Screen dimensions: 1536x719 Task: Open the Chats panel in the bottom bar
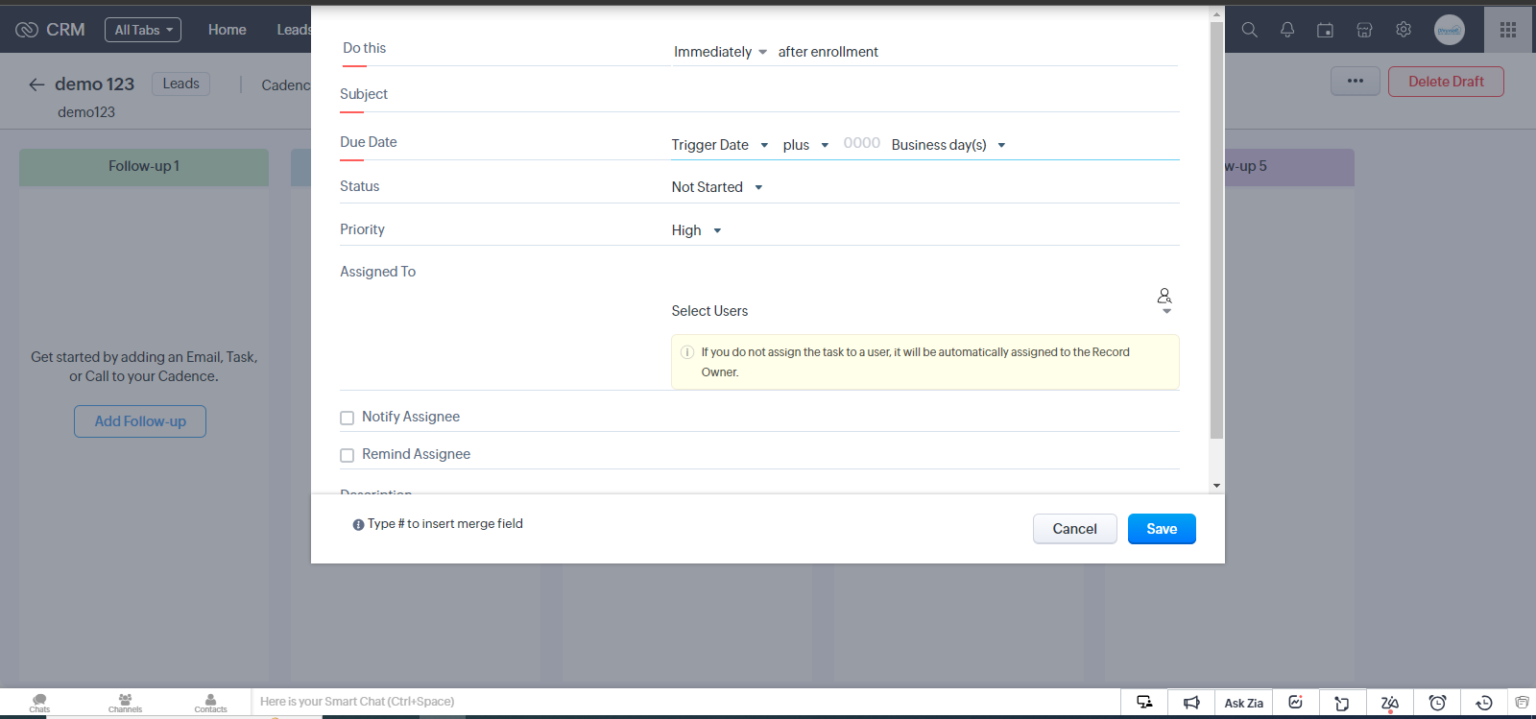click(x=39, y=702)
